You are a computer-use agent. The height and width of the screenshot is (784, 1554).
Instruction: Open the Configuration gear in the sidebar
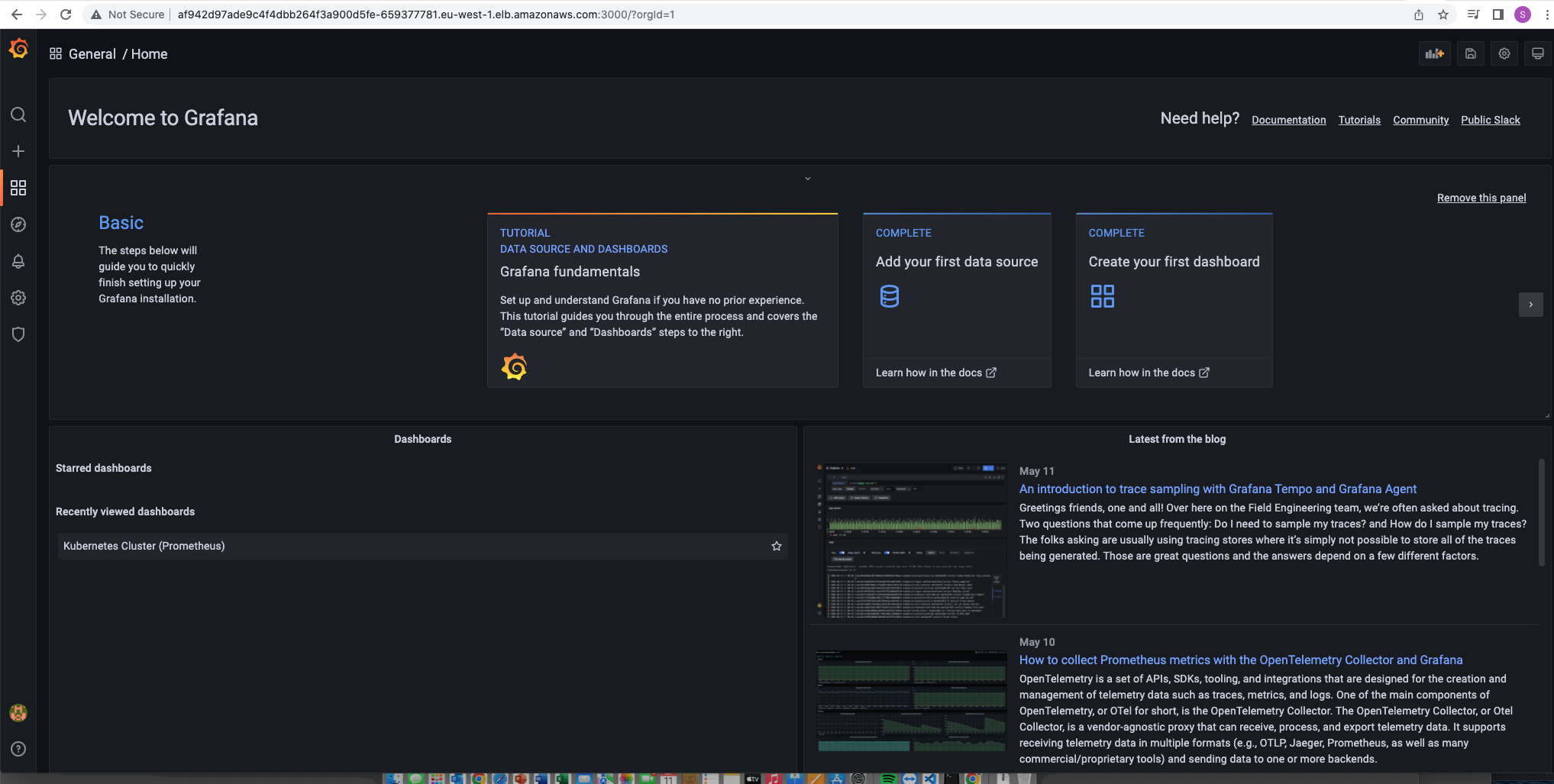click(18, 298)
